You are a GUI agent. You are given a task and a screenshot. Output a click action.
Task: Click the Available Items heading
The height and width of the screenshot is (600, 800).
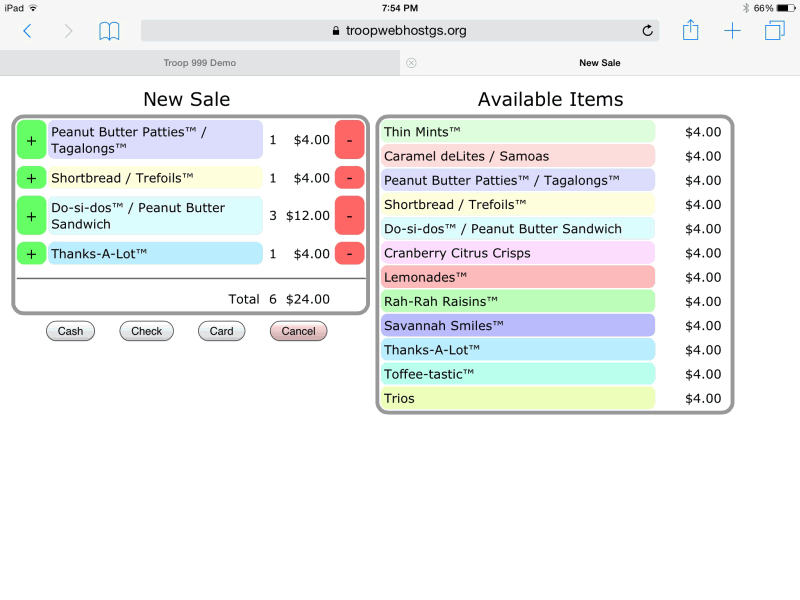[551, 99]
